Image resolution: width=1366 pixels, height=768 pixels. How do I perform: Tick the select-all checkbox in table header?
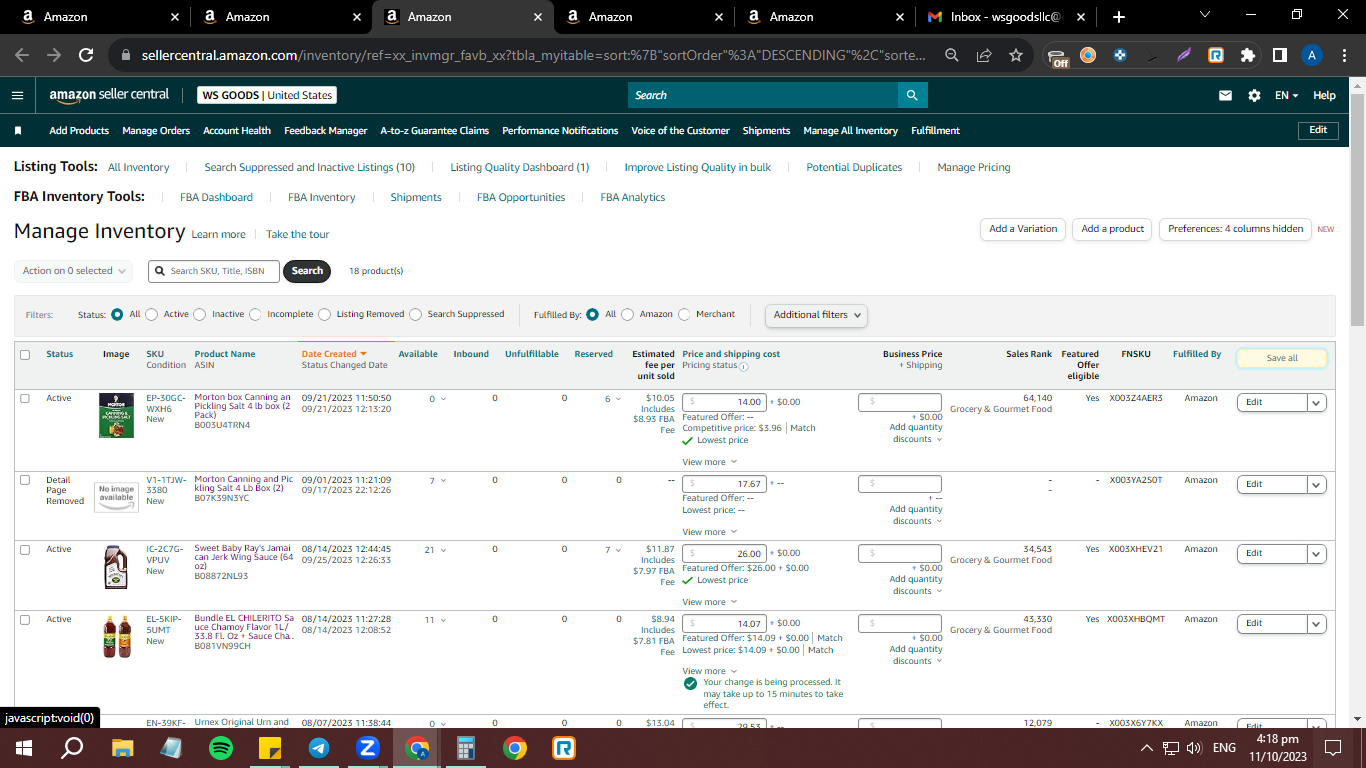[x=25, y=355]
